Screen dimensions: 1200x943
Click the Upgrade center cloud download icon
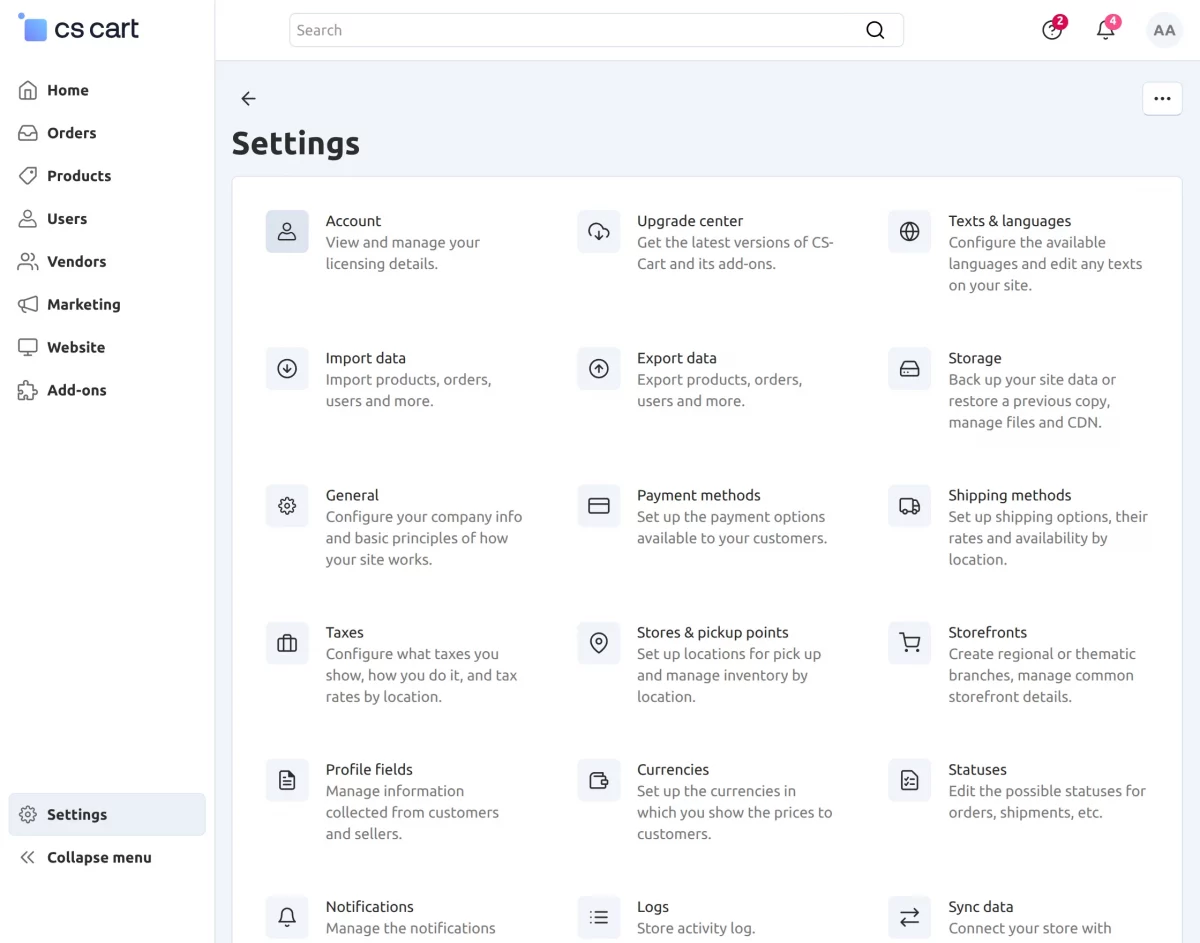(x=599, y=231)
